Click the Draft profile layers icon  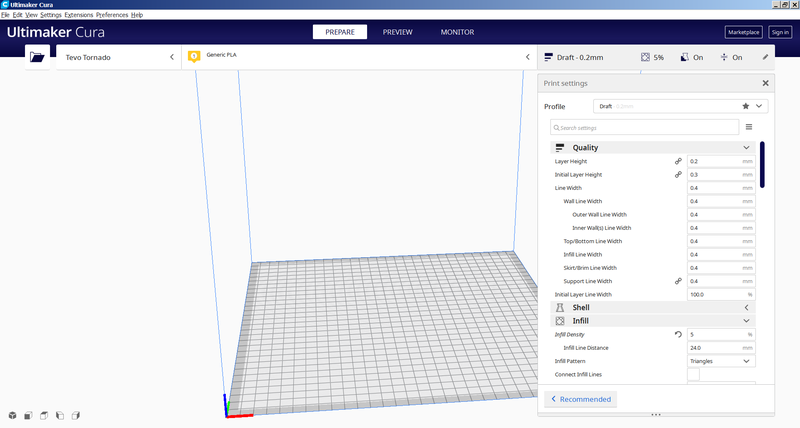(x=548, y=58)
